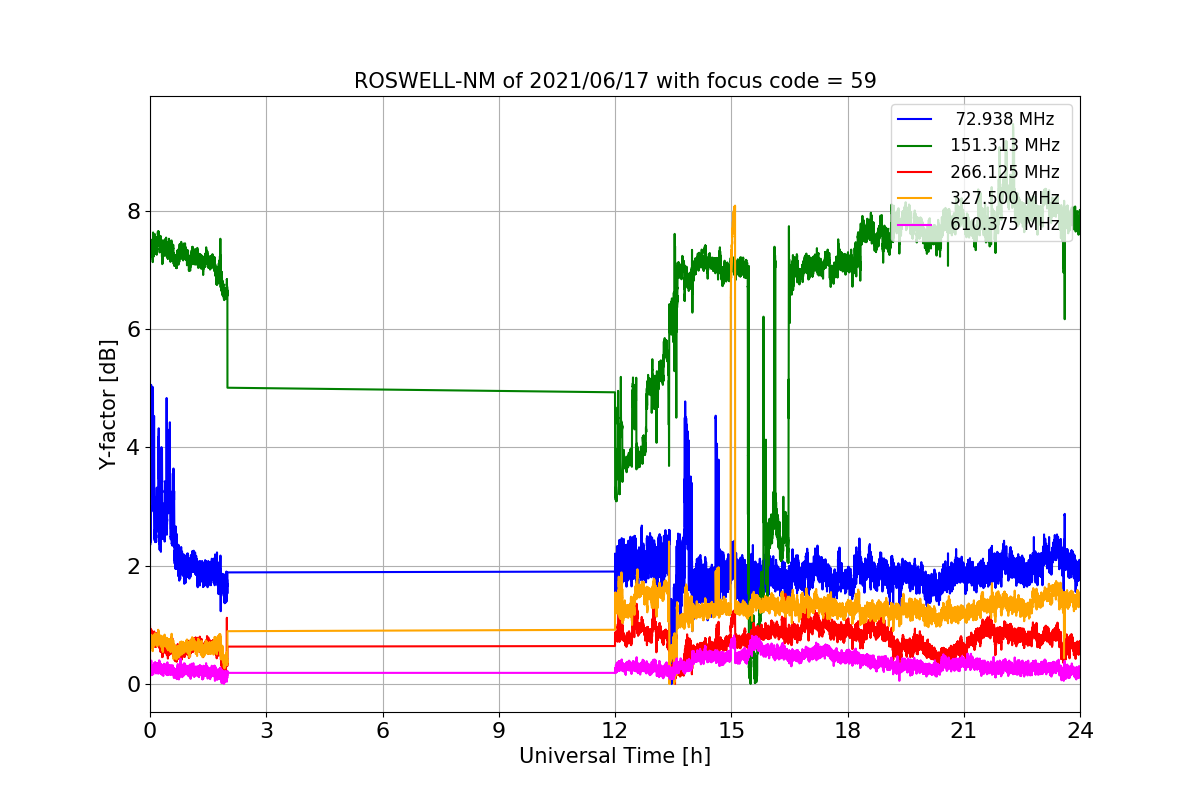The image size is (1200, 800).
Task: Click the x-axis tick label 15
Action: (x=731, y=730)
